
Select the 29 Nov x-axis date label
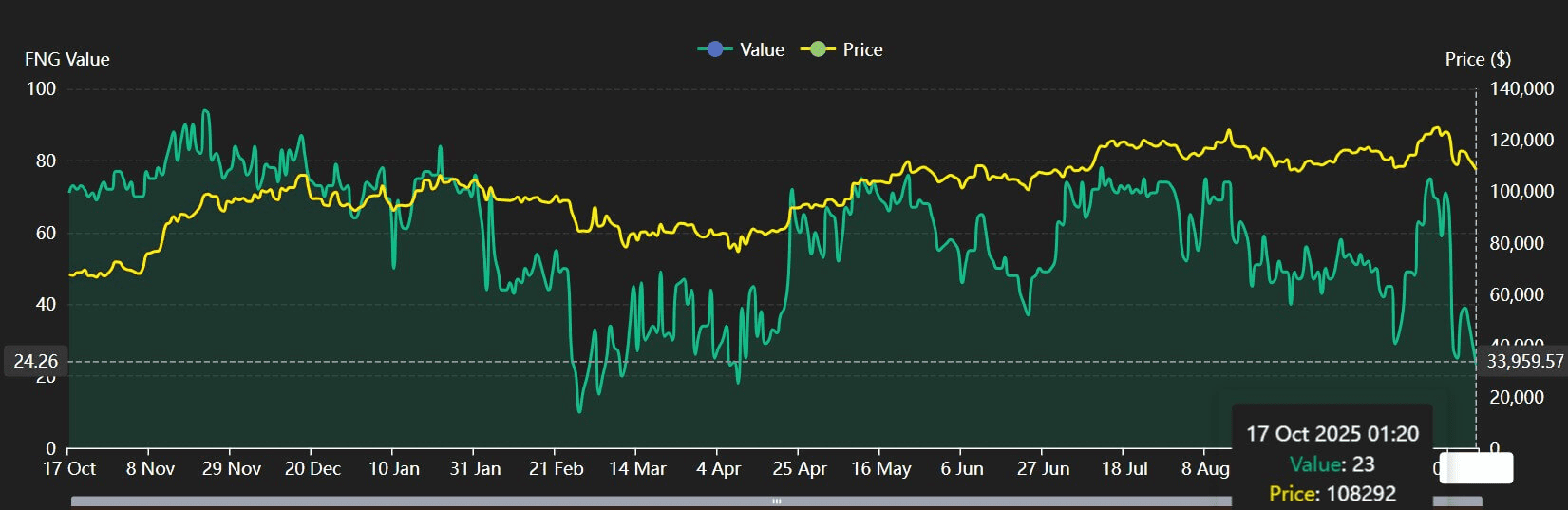[x=232, y=468]
